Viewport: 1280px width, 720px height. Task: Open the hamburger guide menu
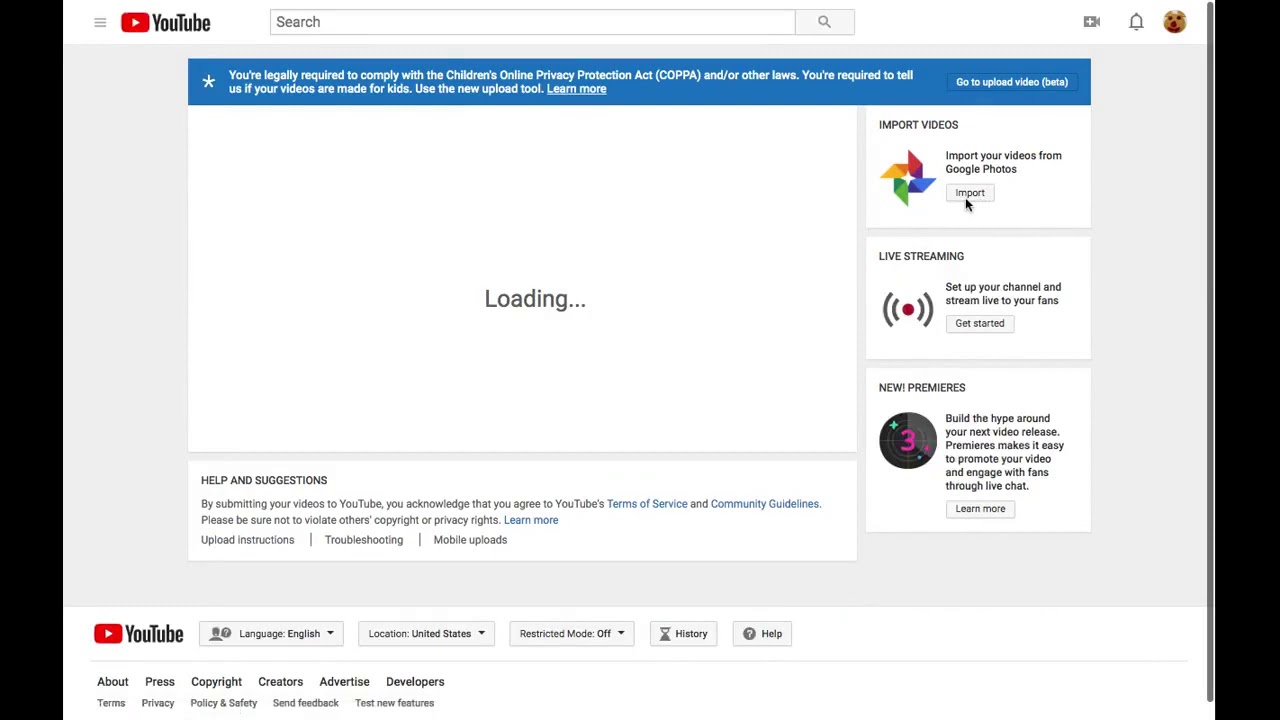(x=100, y=22)
